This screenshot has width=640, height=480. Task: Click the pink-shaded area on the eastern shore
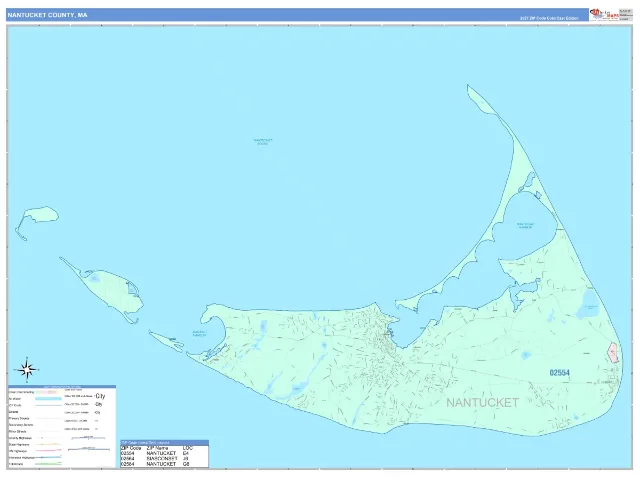[x=613, y=353]
